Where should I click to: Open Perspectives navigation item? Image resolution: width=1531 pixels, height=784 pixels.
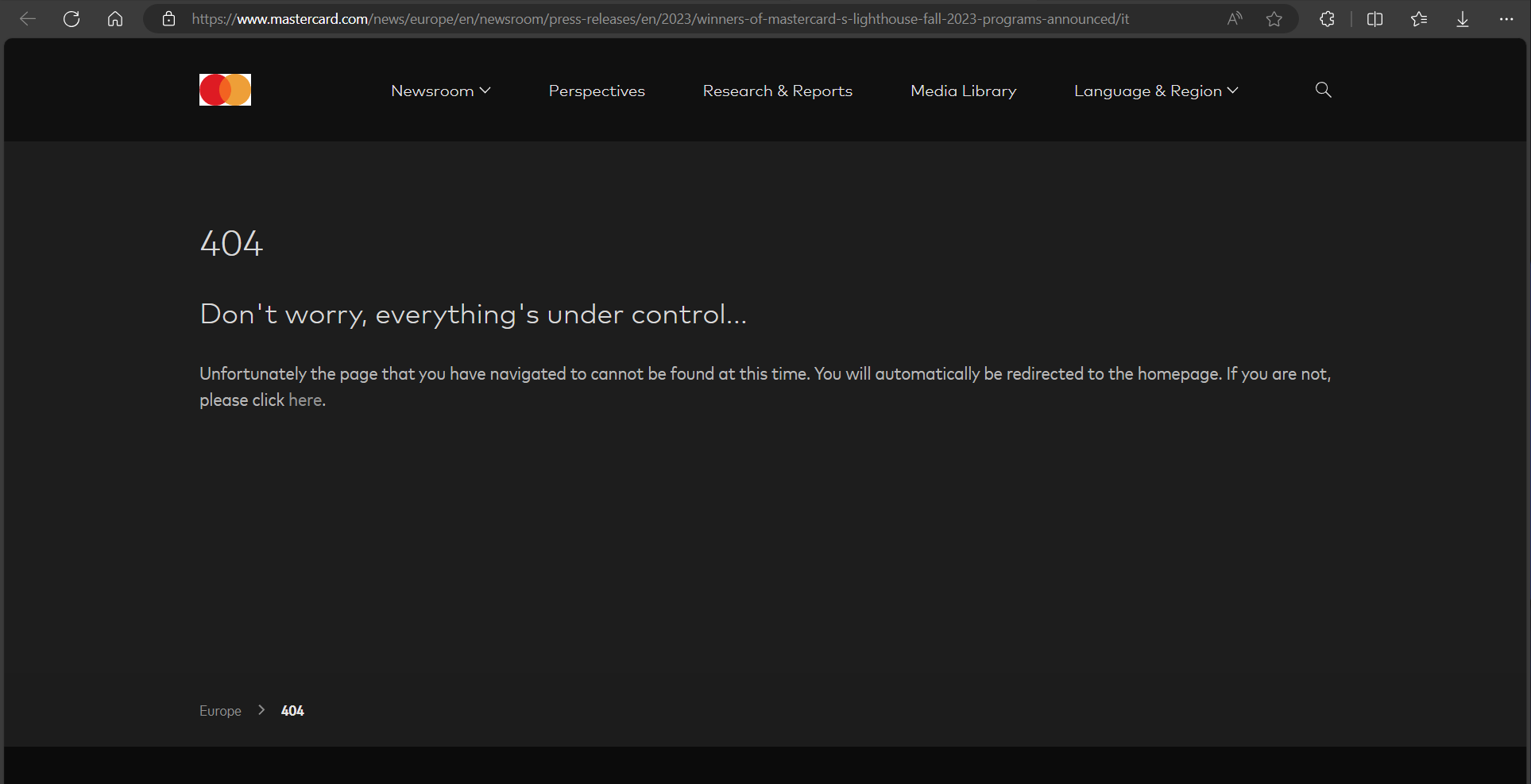click(597, 91)
